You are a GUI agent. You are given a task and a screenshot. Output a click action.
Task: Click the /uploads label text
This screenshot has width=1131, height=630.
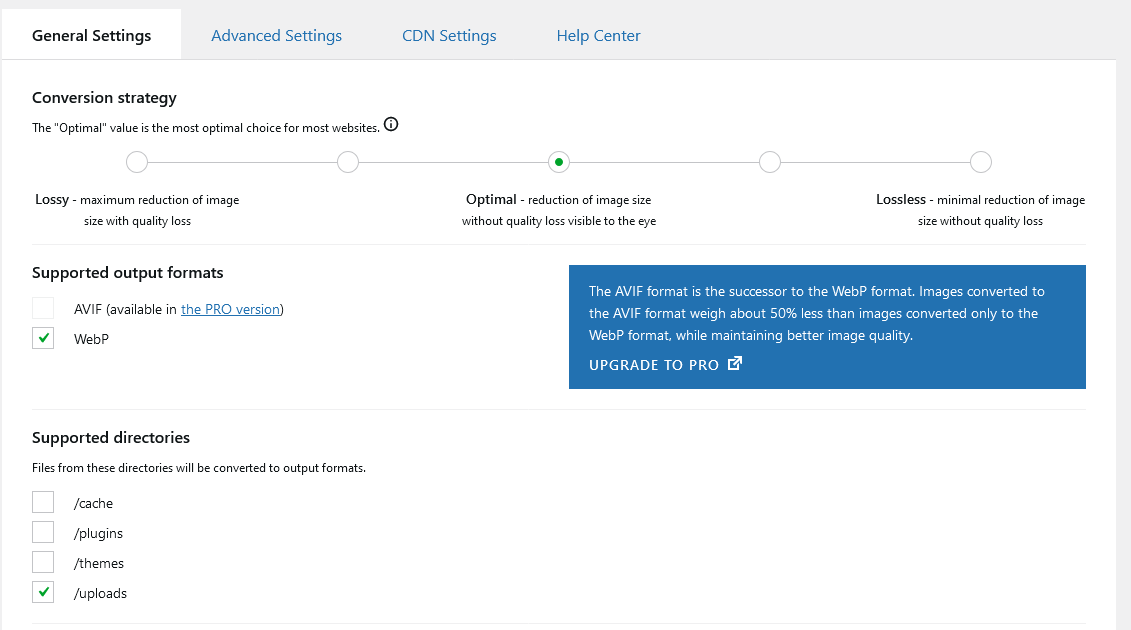click(100, 593)
